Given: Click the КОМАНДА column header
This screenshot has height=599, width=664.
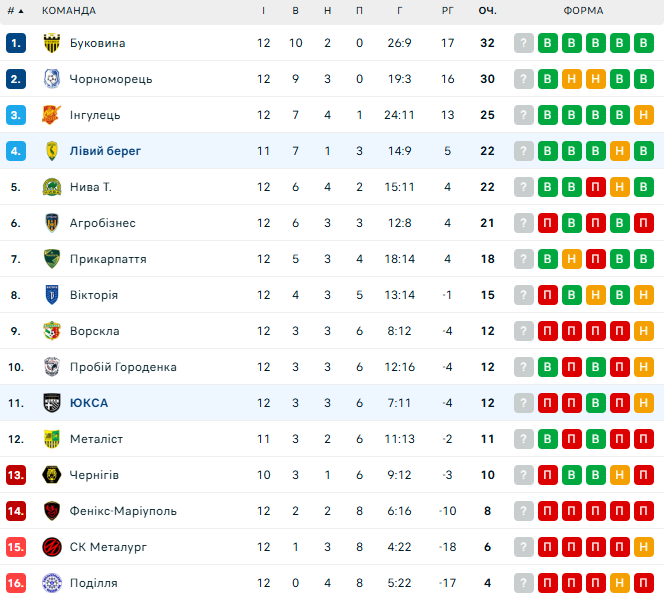Looking at the screenshot, I should coord(69,11).
